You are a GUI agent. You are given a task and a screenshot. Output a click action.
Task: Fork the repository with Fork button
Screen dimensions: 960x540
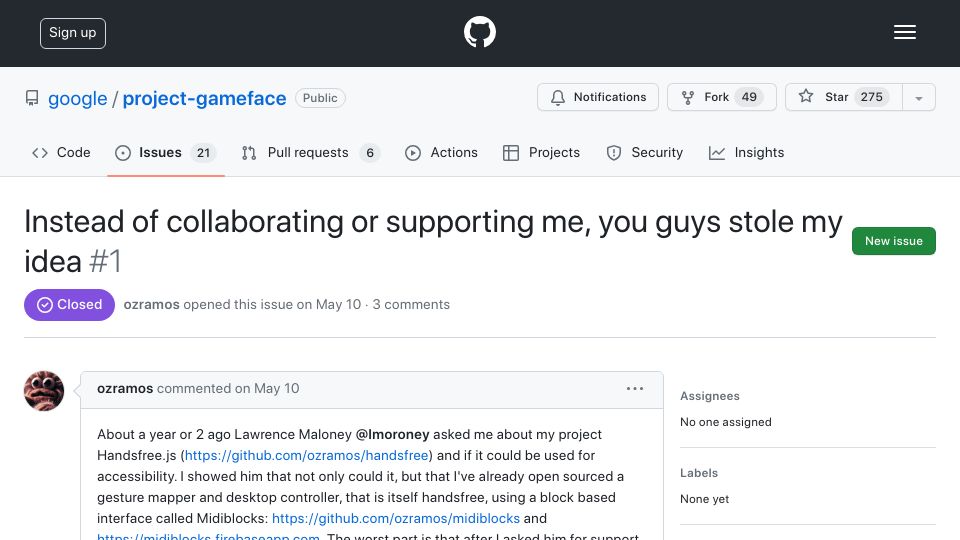[721, 97]
